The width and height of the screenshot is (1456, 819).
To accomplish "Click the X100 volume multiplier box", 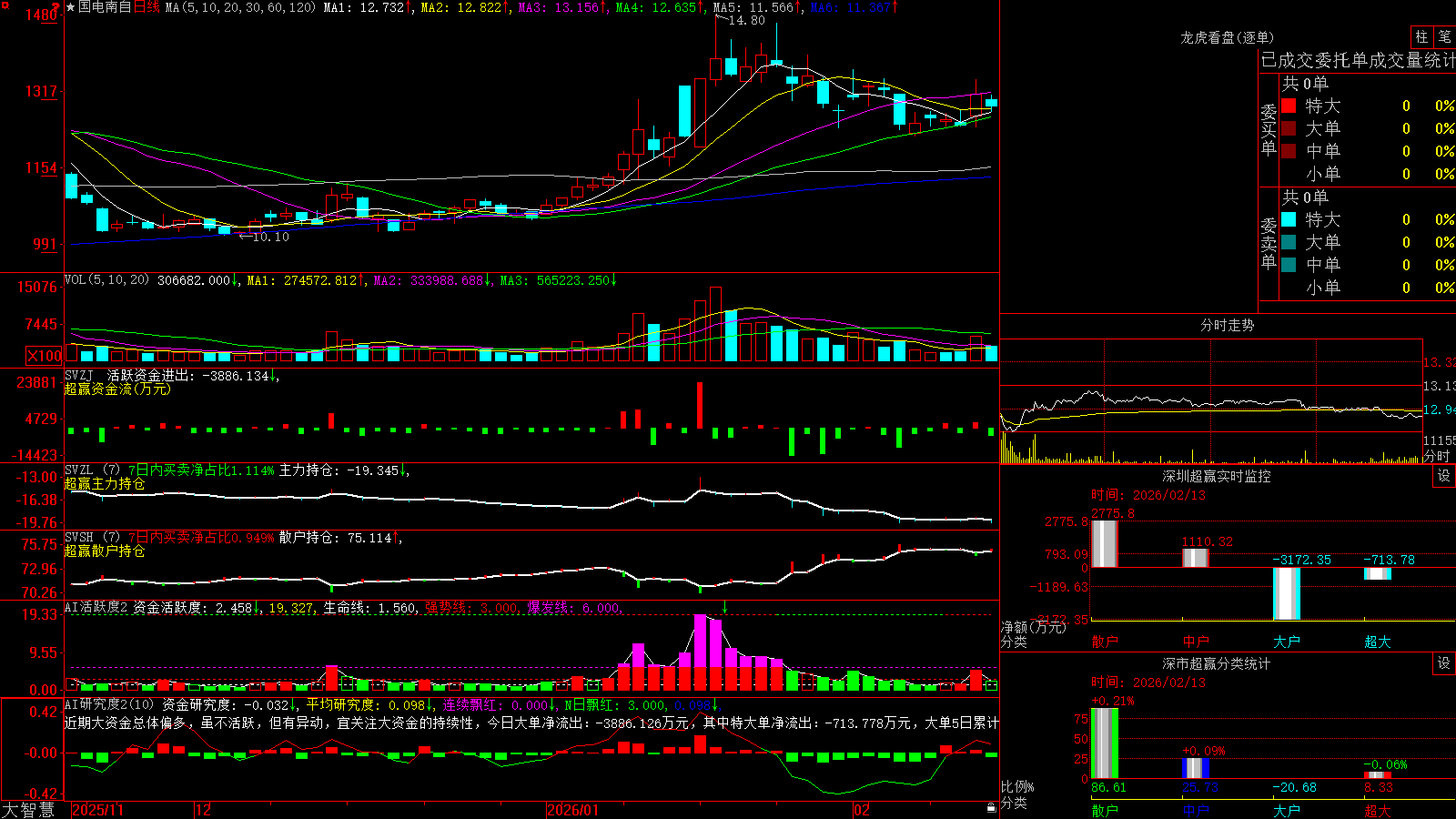I will click(45, 356).
